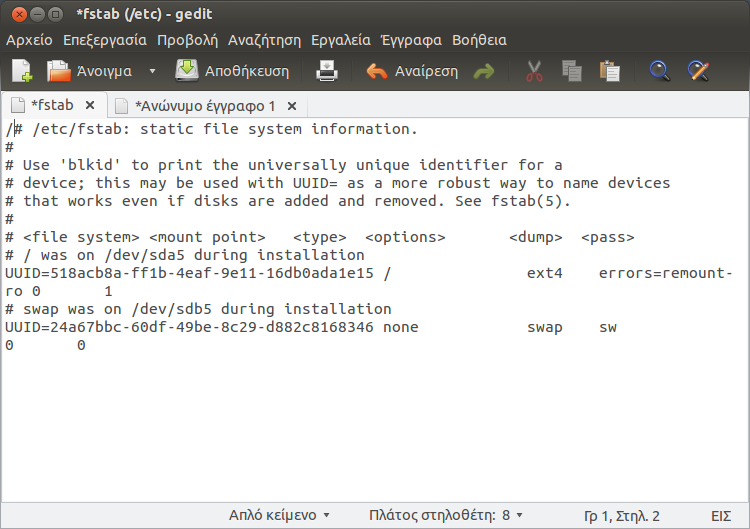Click the Αποθήκευση save button
The image size is (750, 529).
pos(233,71)
